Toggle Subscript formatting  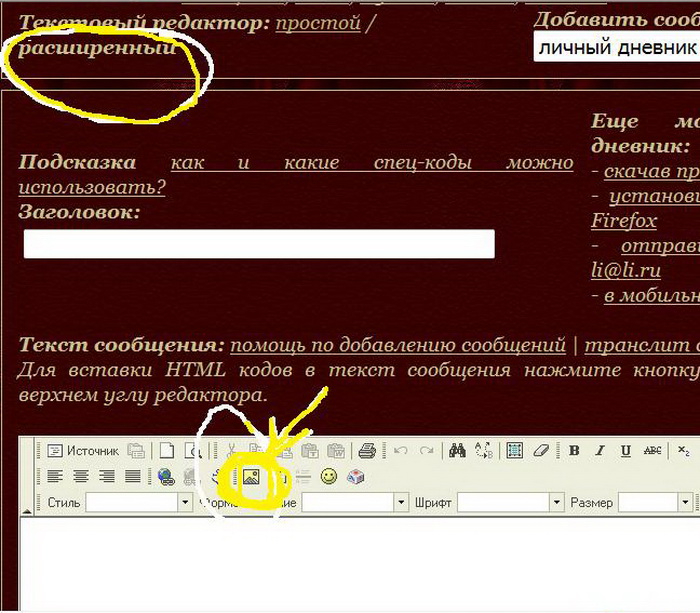[x=683, y=451]
